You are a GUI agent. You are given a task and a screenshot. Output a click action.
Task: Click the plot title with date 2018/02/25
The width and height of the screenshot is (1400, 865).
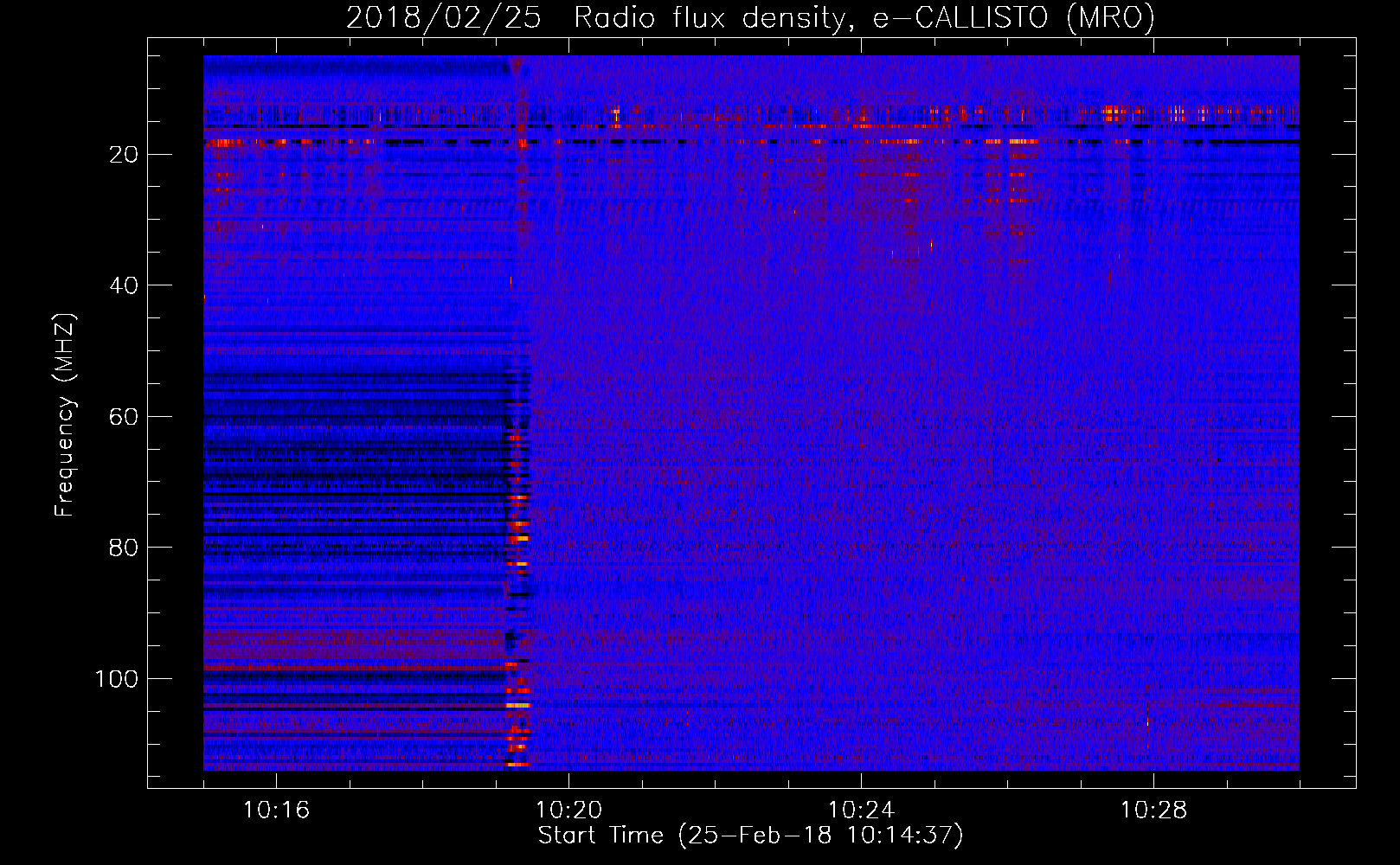pos(750,18)
